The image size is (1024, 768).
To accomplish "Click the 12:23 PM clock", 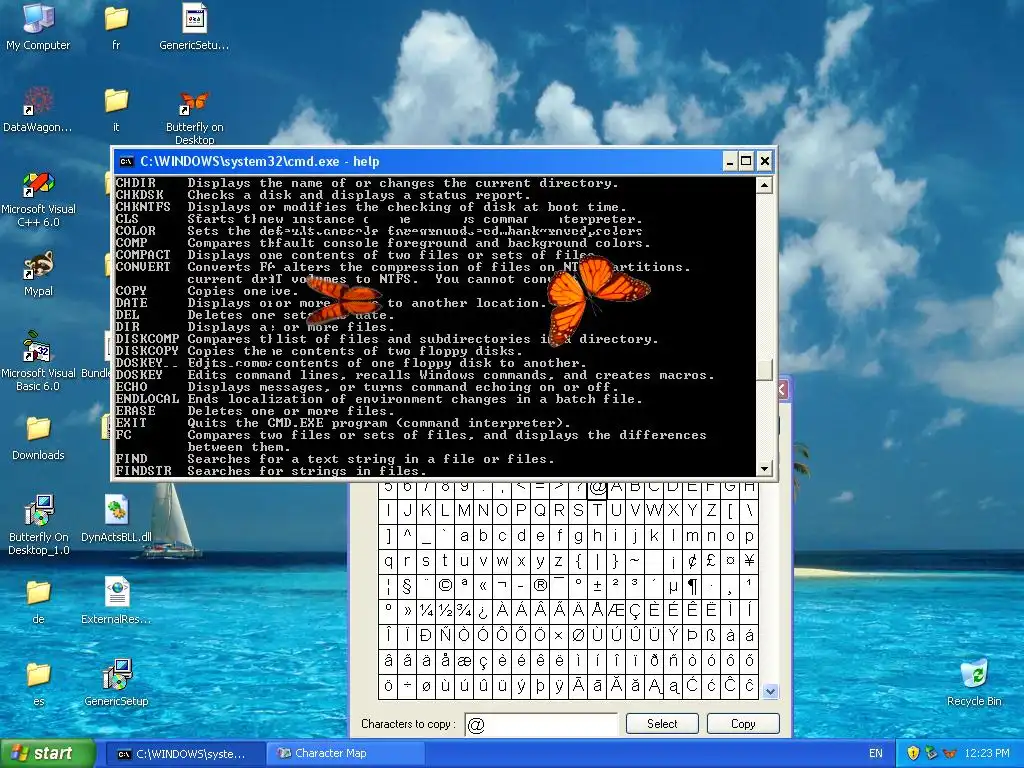I will tap(987, 753).
